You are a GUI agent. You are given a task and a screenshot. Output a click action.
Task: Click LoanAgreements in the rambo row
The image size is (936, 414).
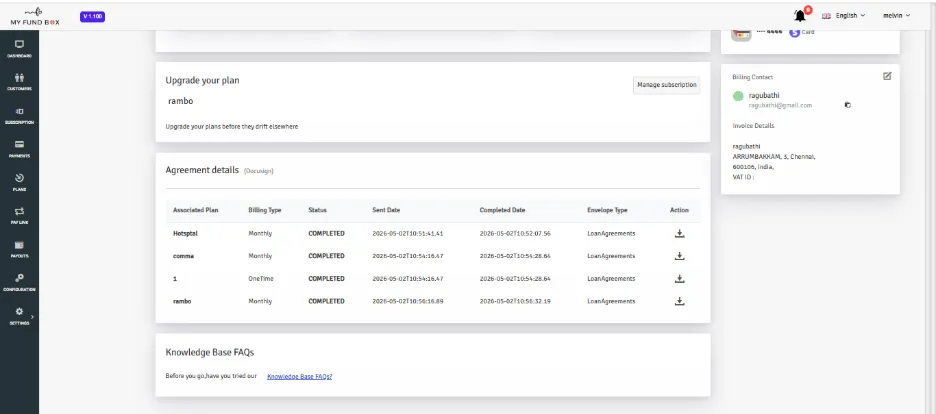coord(611,301)
